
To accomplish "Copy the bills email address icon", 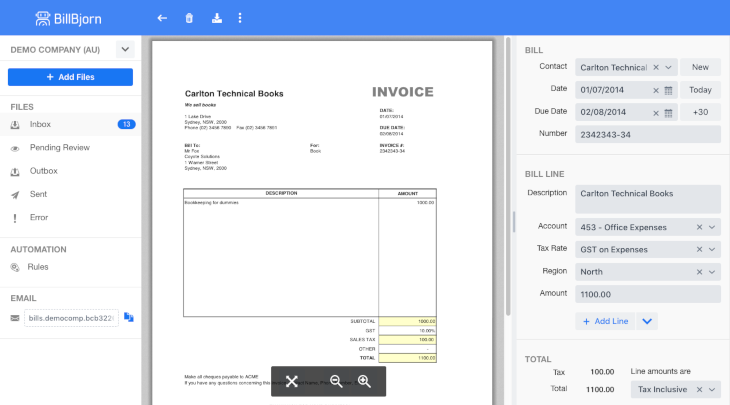I will 128,317.
